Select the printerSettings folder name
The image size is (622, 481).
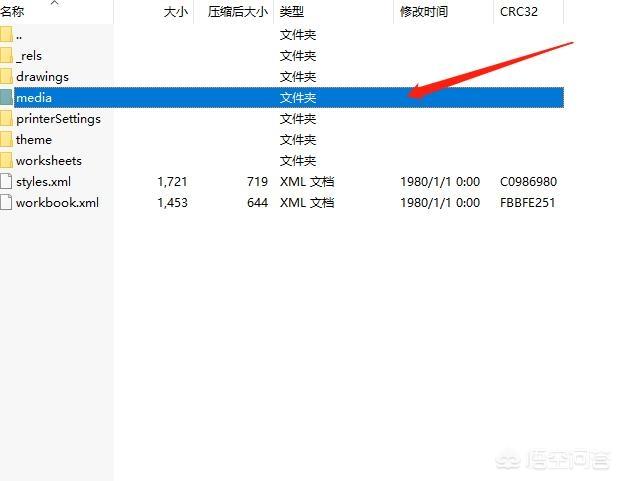coord(58,119)
